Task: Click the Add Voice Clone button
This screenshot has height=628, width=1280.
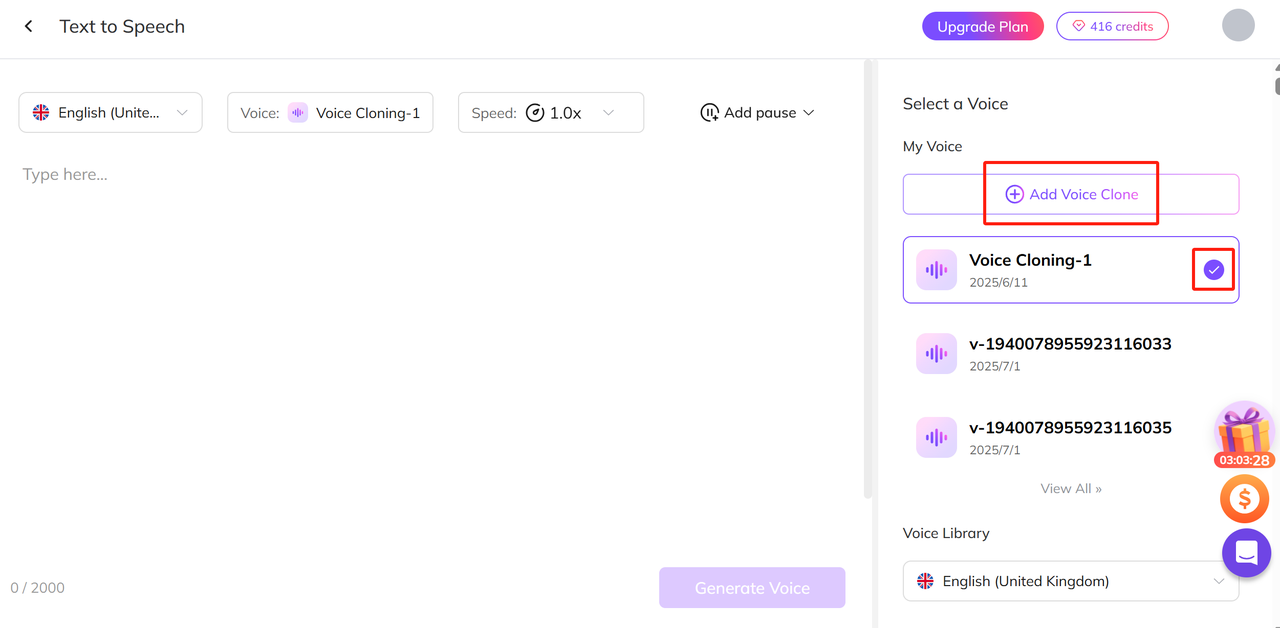Action: pyautogui.click(x=1070, y=194)
